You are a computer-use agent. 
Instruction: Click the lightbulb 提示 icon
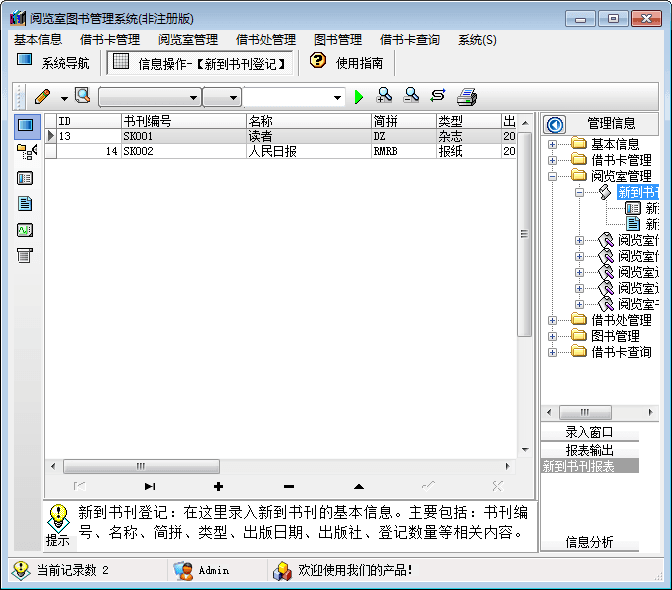click(58, 518)
